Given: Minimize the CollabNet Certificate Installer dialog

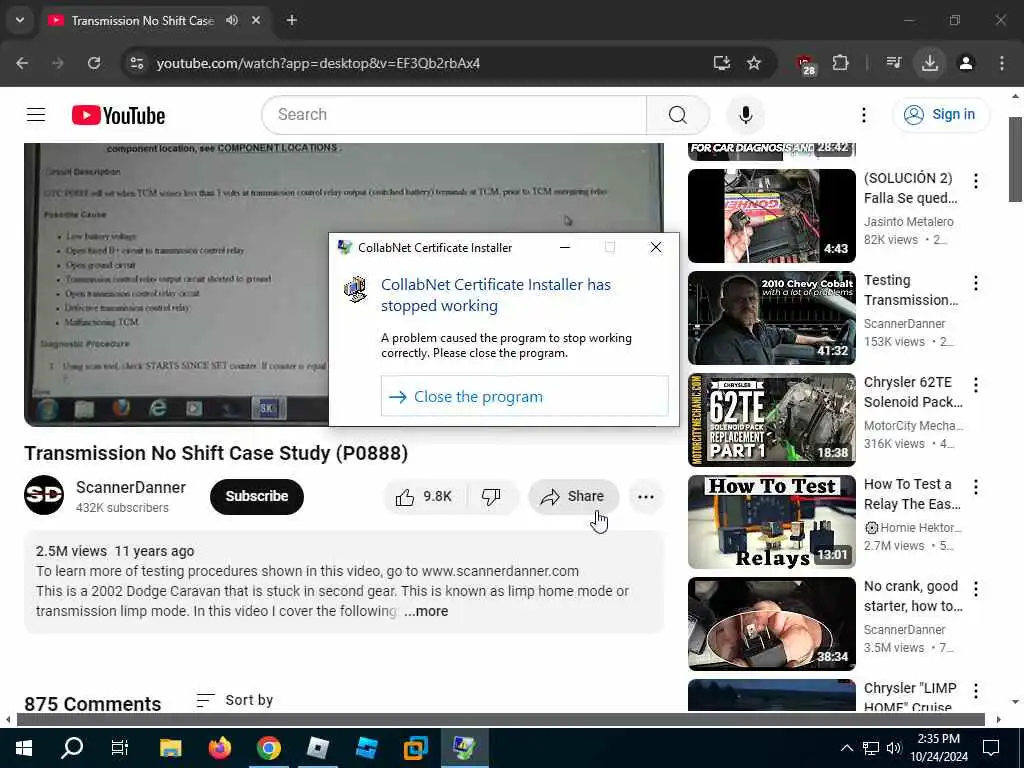Looking at the screenshot, I should [x=565, y=248].
